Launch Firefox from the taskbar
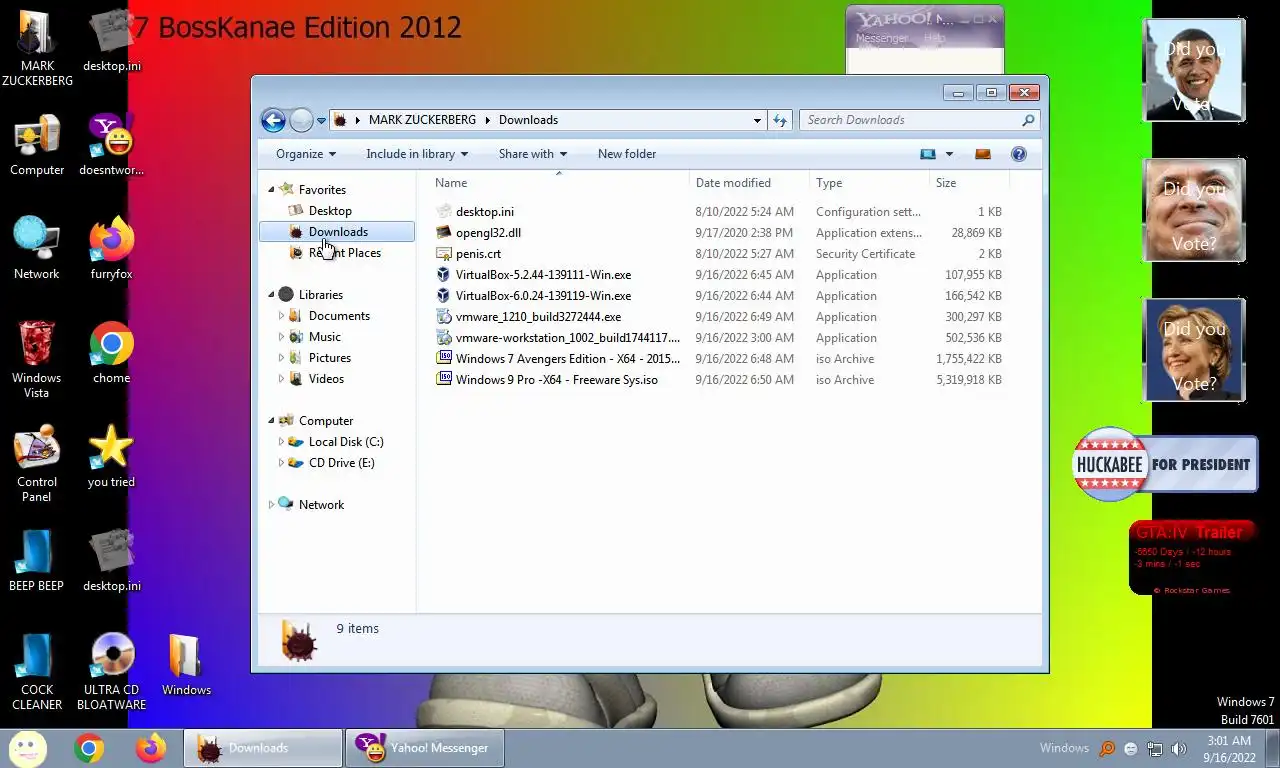Image resolution: width=1280 pixels, height=768 pixels. [151, 748]
